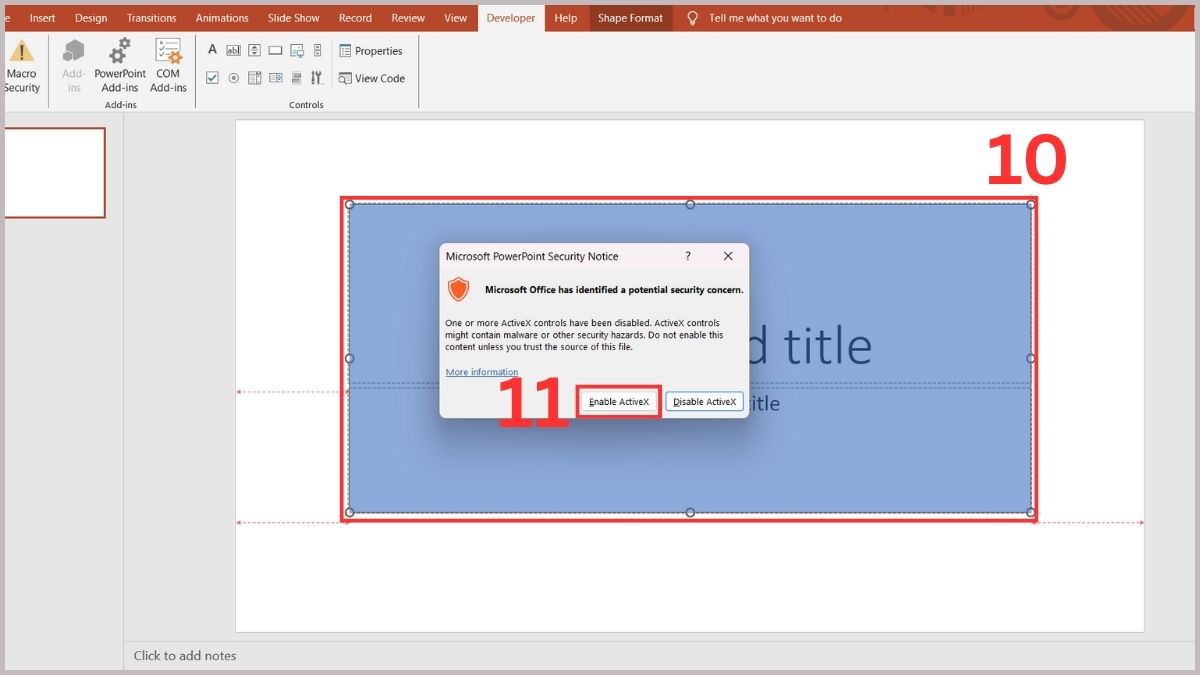Switch to the Shape Format tab
This screenshot has width=1200, height=675.
click(630, 17)
